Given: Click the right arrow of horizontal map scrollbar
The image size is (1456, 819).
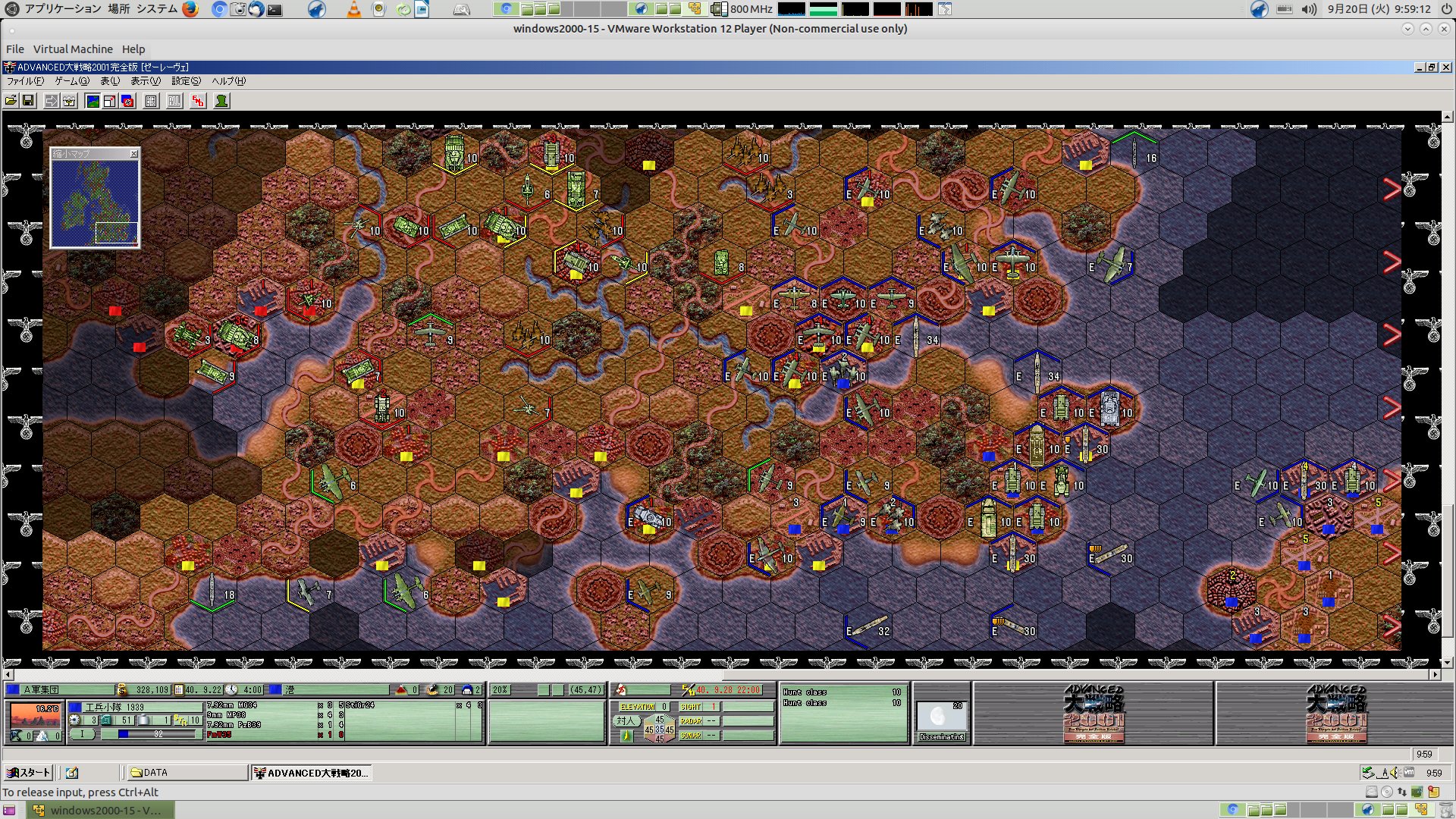Looking at the screenshot, I should click(x=1435, y=674).
